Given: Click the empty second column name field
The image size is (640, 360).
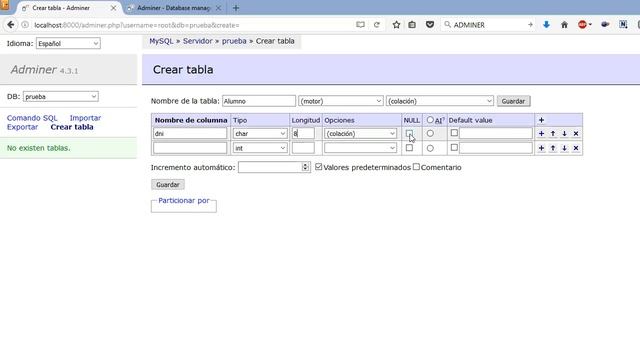Looking at the screenshot, I should tap(190, 148).
